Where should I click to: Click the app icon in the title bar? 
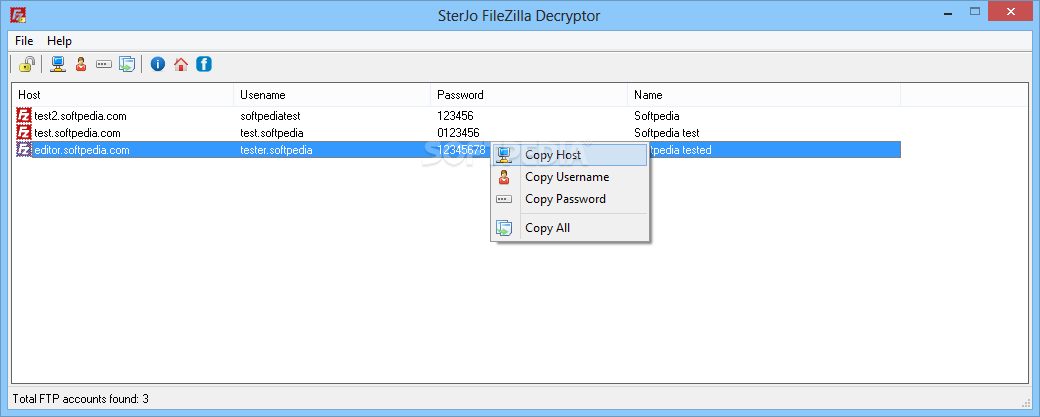(19, 15)
